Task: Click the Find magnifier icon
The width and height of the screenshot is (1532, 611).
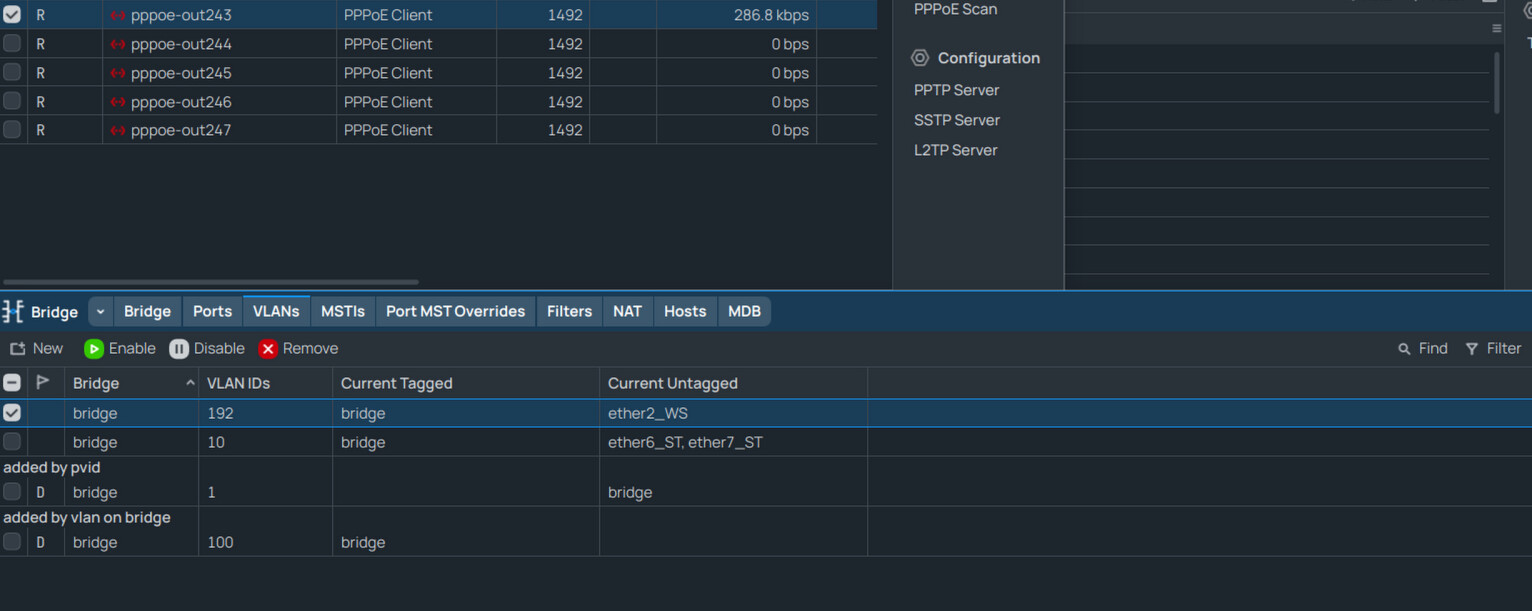Action: (1404, 349)
